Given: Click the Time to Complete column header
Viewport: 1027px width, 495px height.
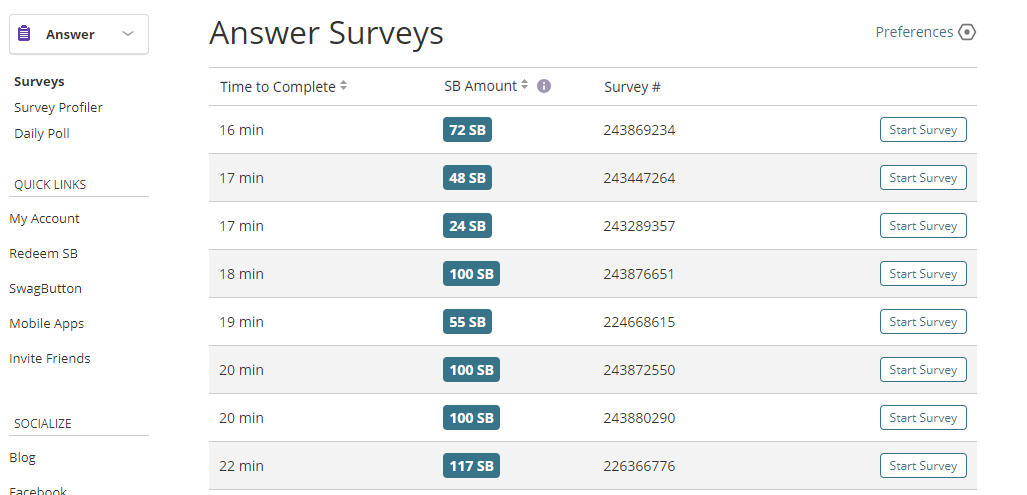Looking at the screenshot, I should point(277,87).
